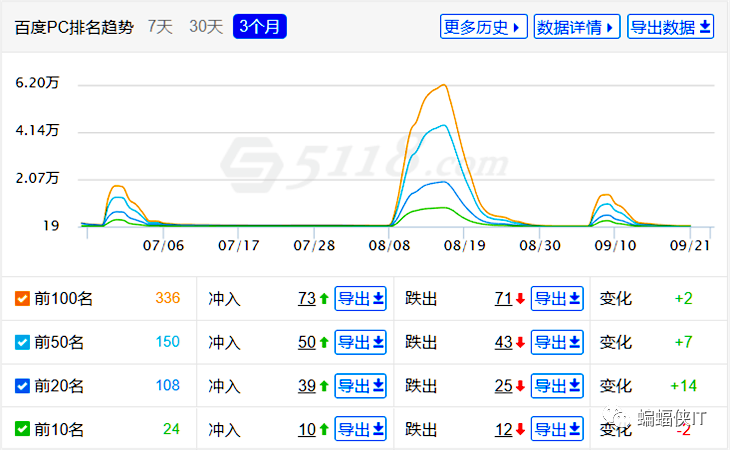This screenshot has height=450, width=730.
Task: Open 冲入 10 link in 前10名 row
Action: pyautogui.click(x=307, y=429)
